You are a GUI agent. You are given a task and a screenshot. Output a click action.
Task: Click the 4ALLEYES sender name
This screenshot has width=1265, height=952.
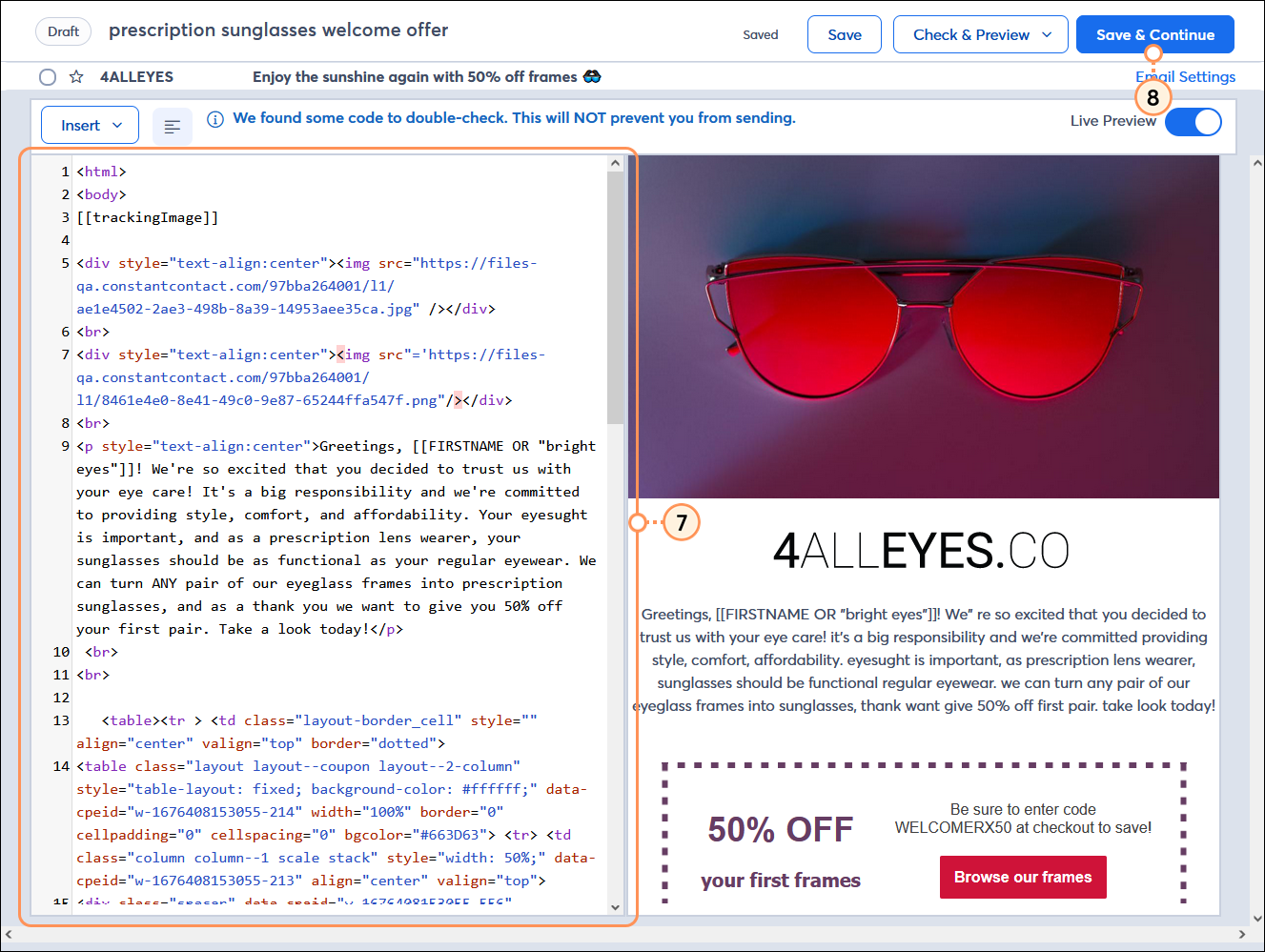tap(136, 77)
